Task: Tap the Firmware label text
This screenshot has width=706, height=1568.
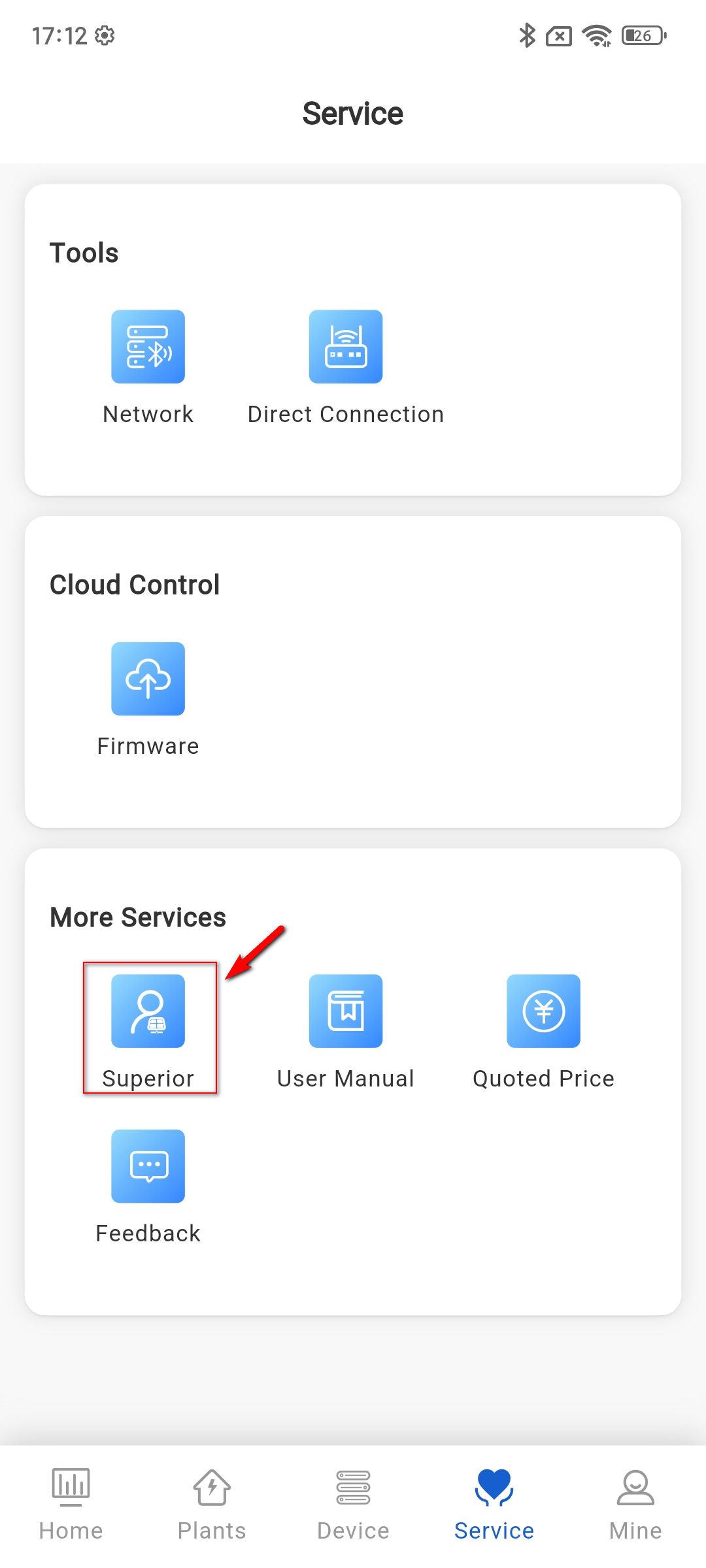Action: tap(148, 746)
